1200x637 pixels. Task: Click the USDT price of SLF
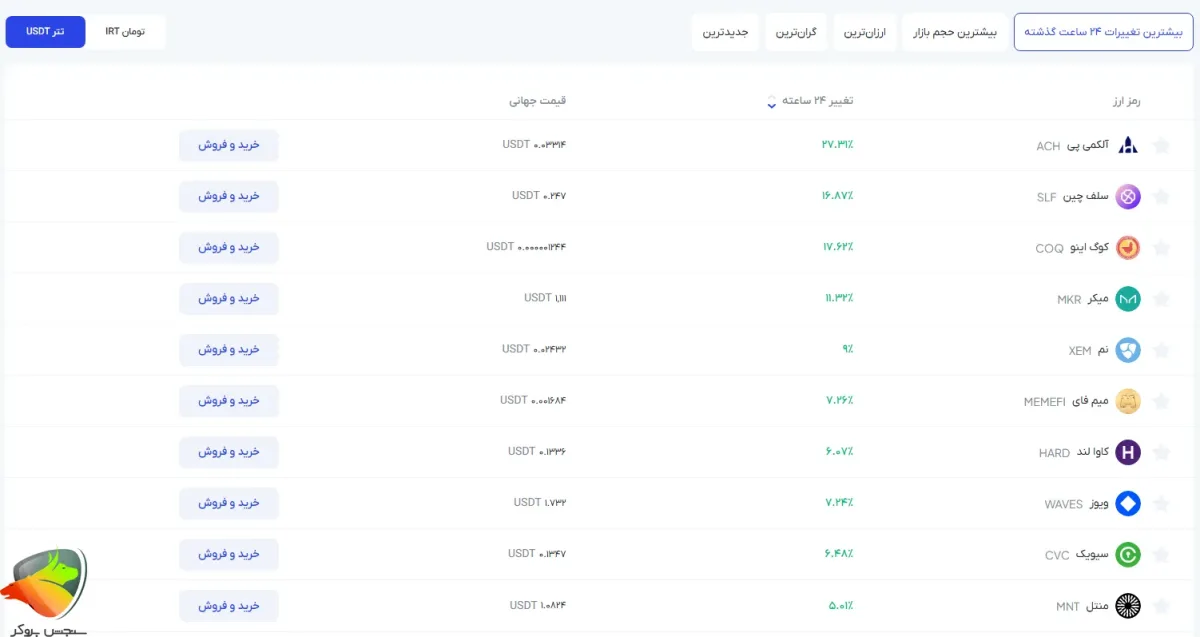click(x=539, y=196)
